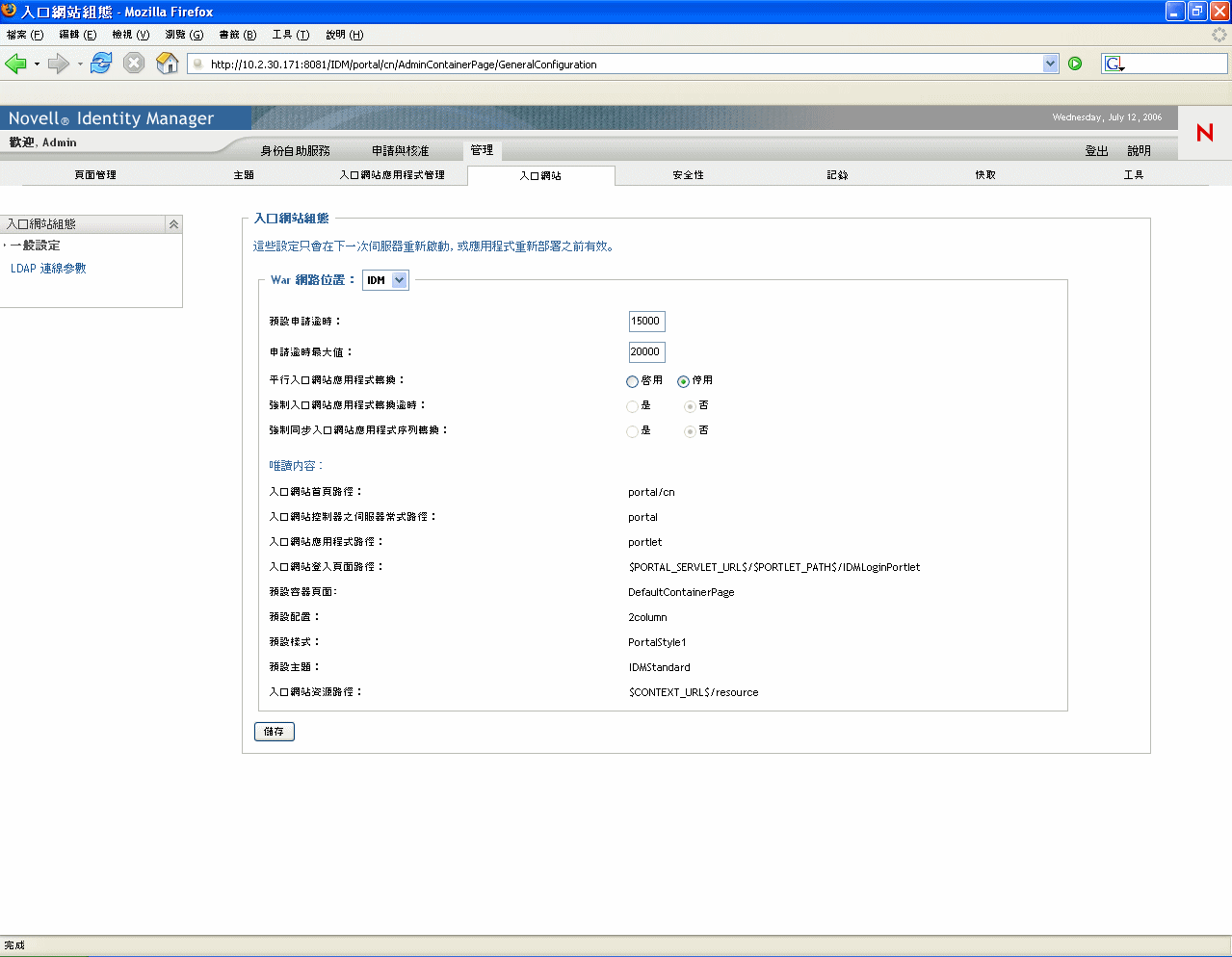Open the 書籤 (B) menu
This screenshot has height=957, width=1232.
coord(237,35)
